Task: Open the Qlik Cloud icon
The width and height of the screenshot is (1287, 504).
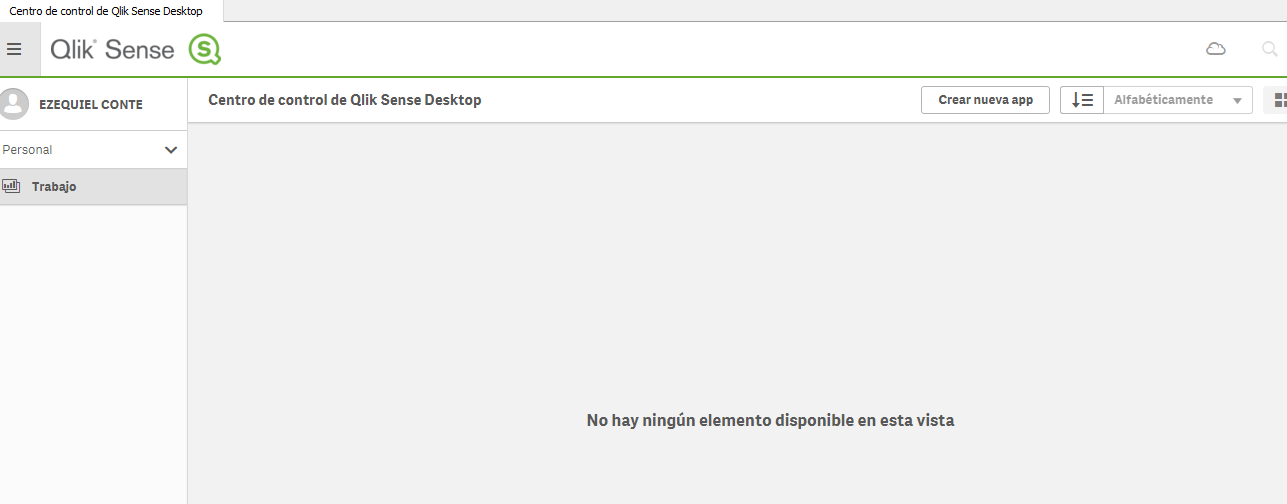Action: pyautogui.click(x=1216, y=49)
